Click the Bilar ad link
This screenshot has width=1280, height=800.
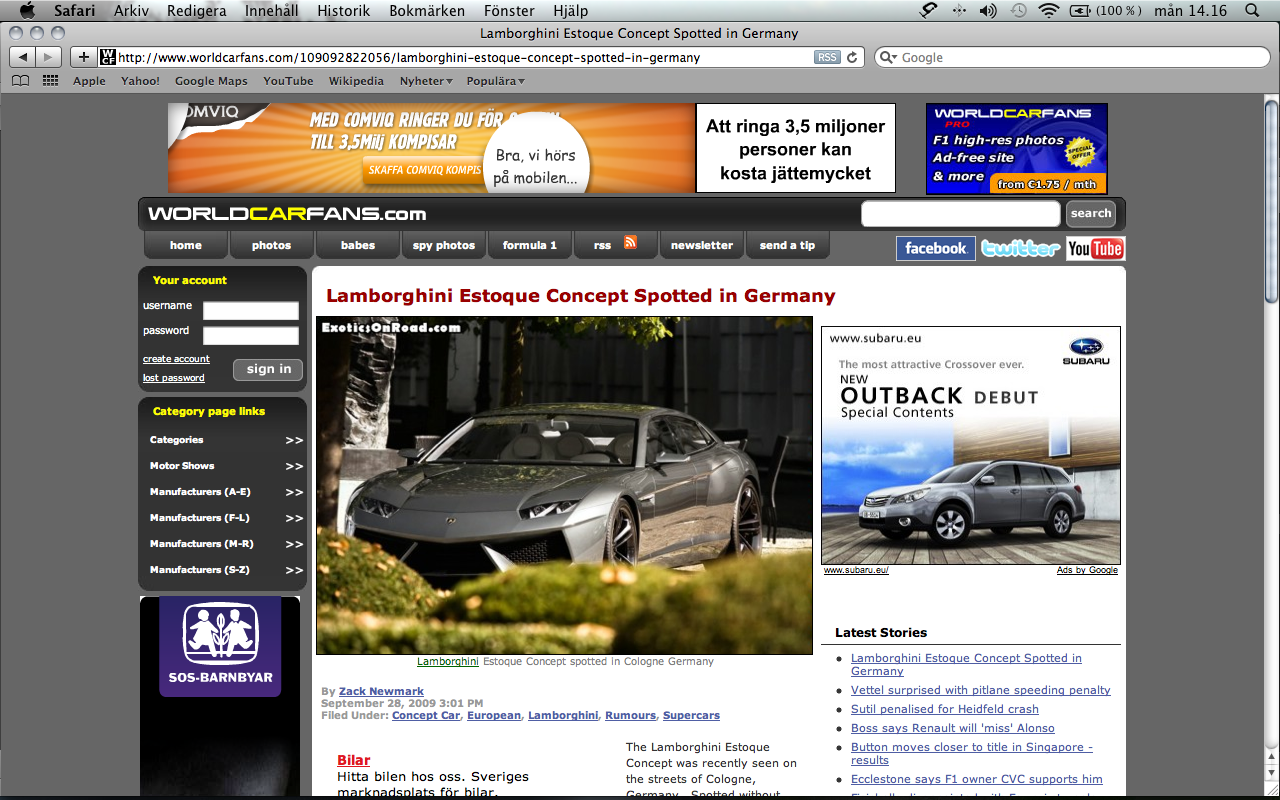(x=354, y=761)
